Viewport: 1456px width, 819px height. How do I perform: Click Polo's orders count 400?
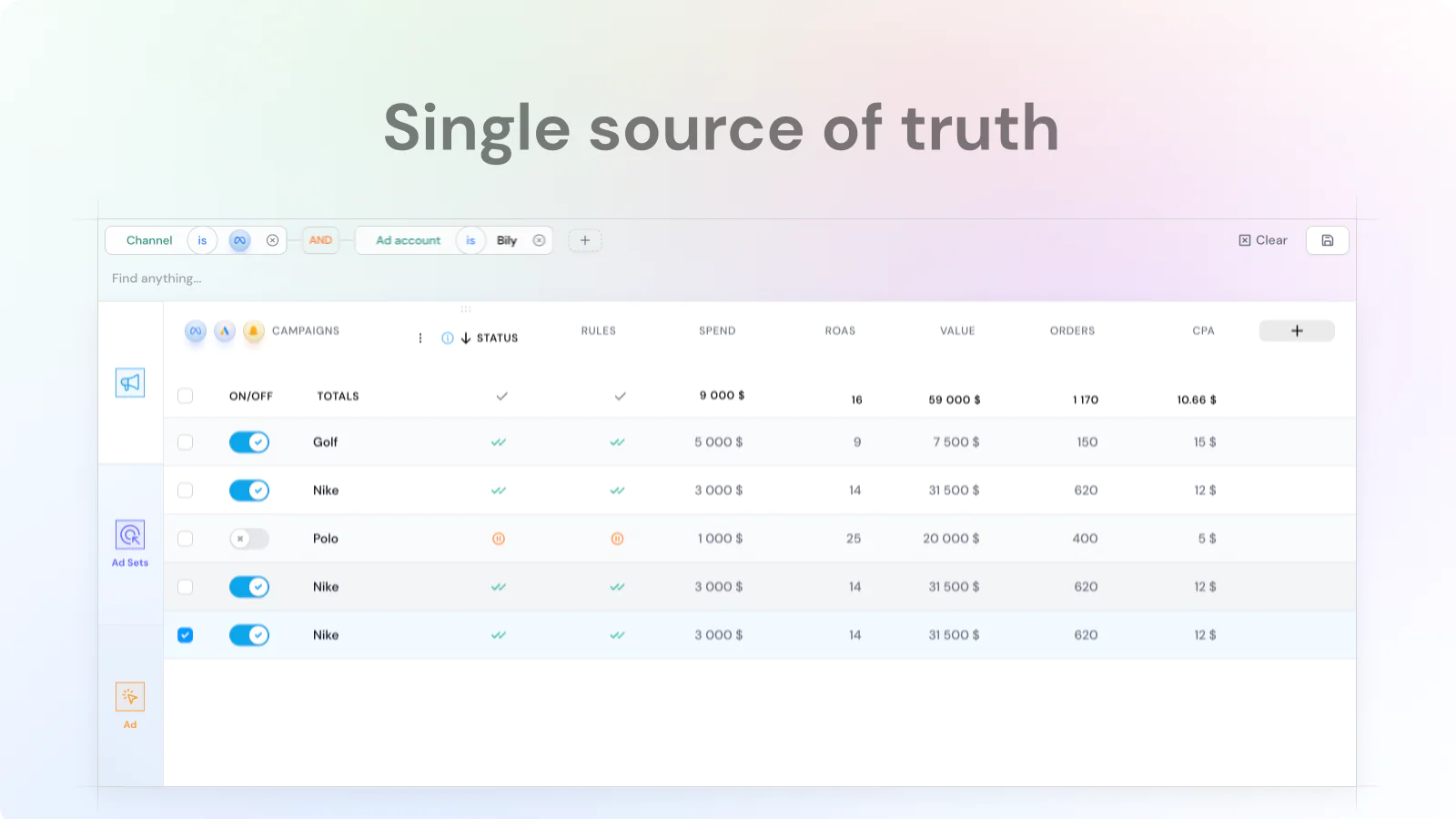point(1085,539)
